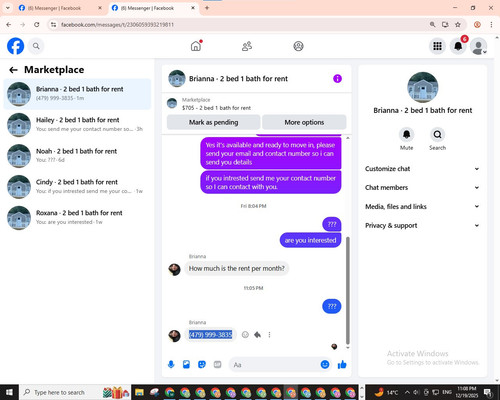Expand Media, files and links section

[422, 206]
